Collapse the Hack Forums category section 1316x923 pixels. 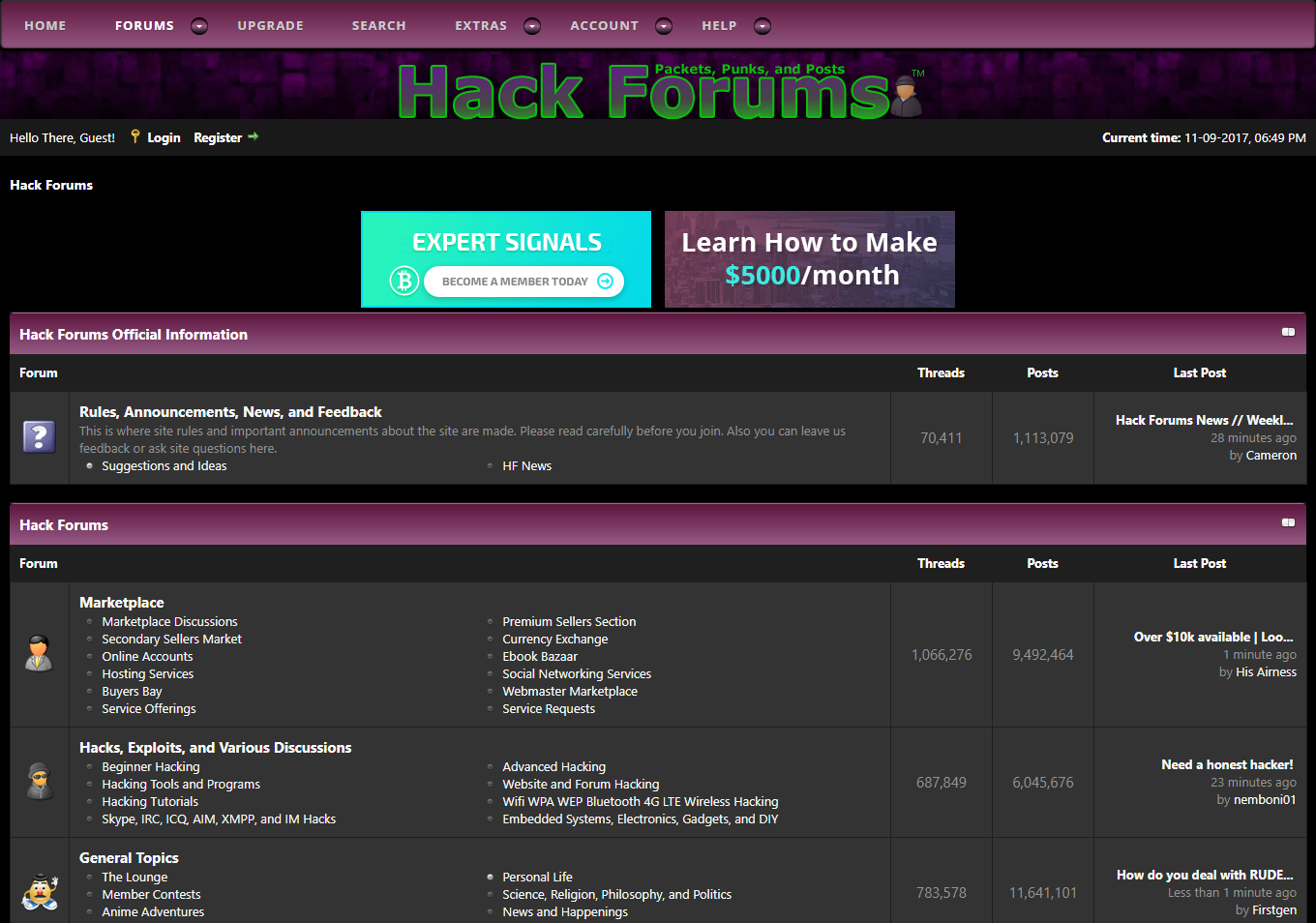tap(1288, 522)
